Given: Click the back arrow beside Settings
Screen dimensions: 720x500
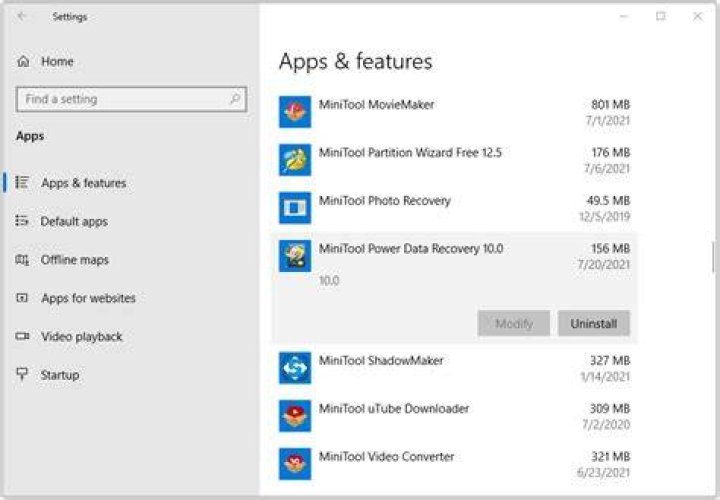Looking at the screenshot, I should click(x=22, y=17).
